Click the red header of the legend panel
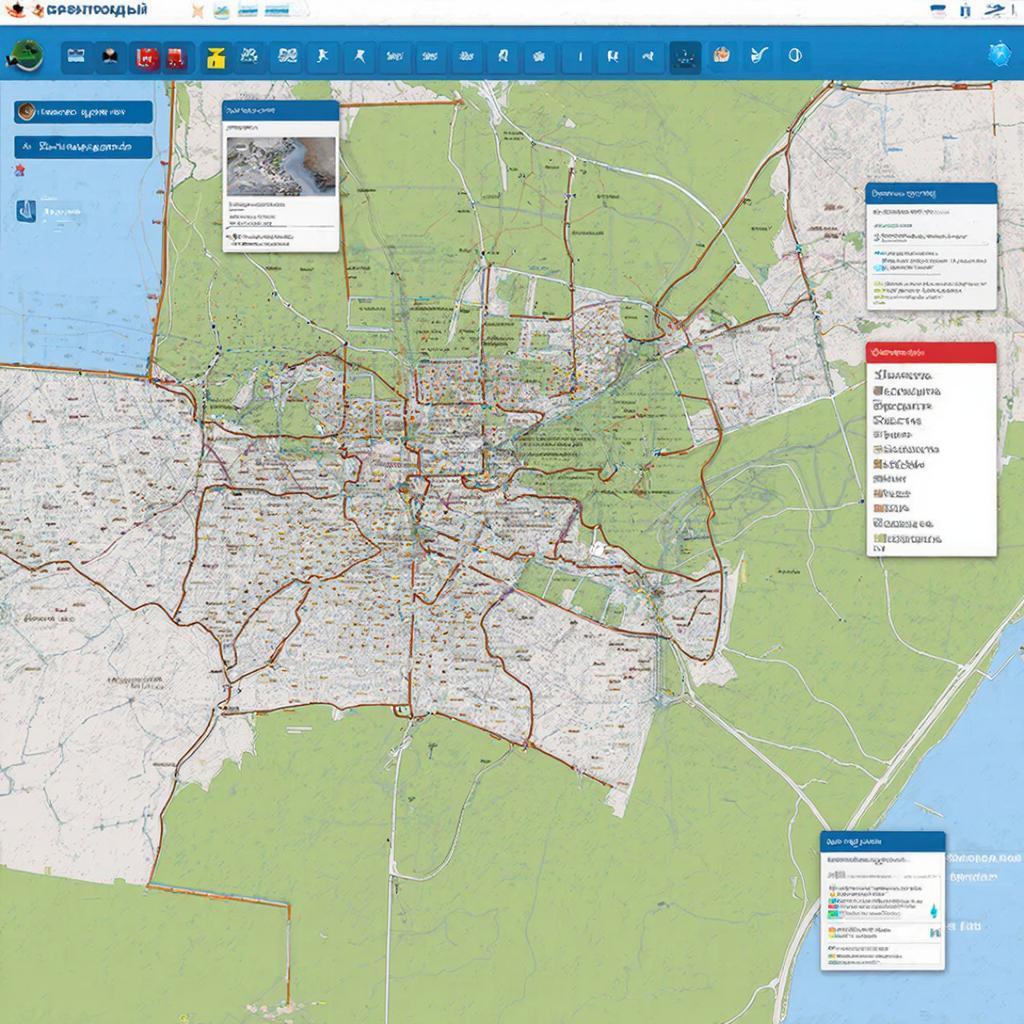The height and width of the screenshot is (1024, 1024). (931, 352)
